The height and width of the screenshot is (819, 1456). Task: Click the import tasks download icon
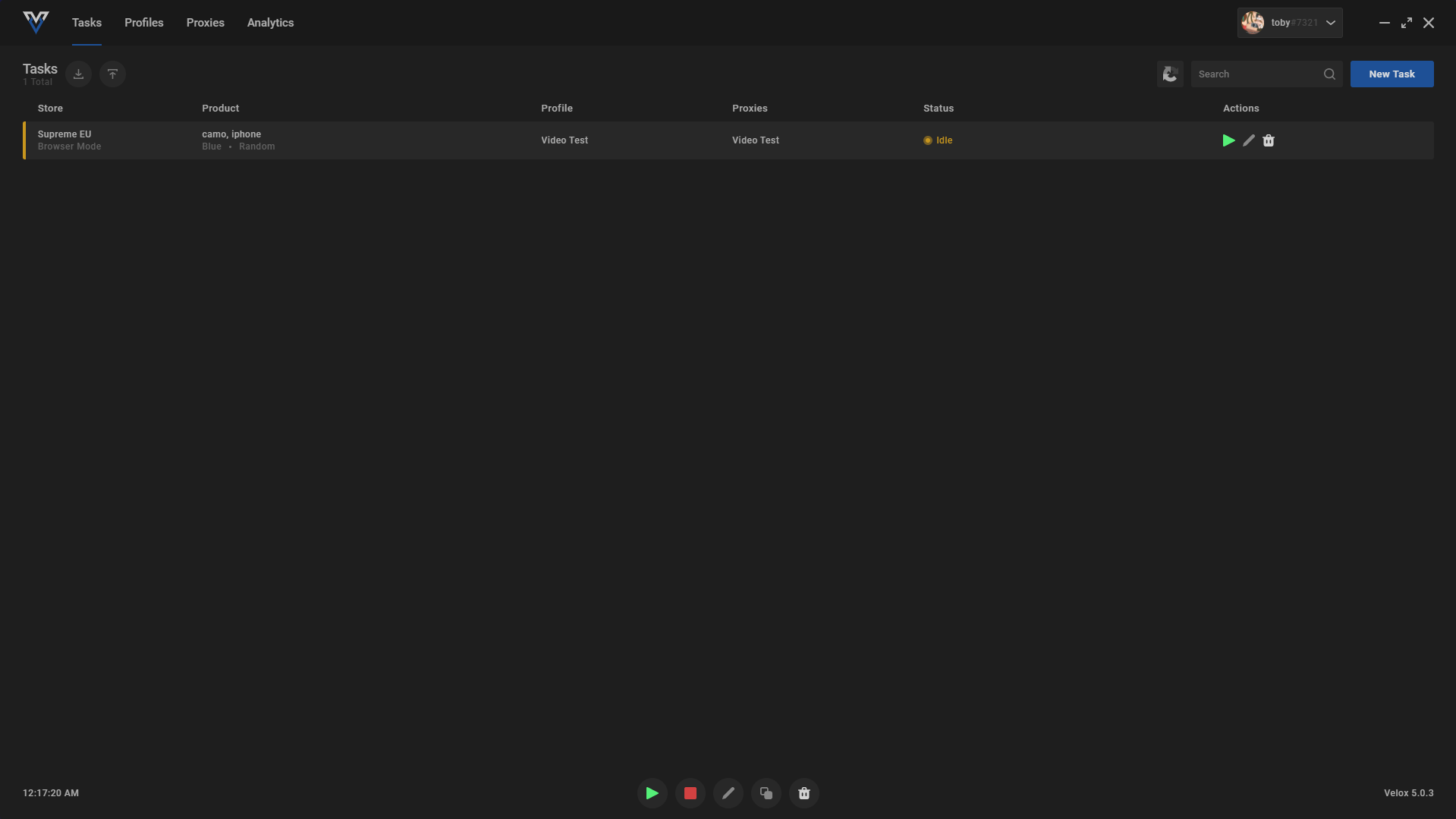78,74
